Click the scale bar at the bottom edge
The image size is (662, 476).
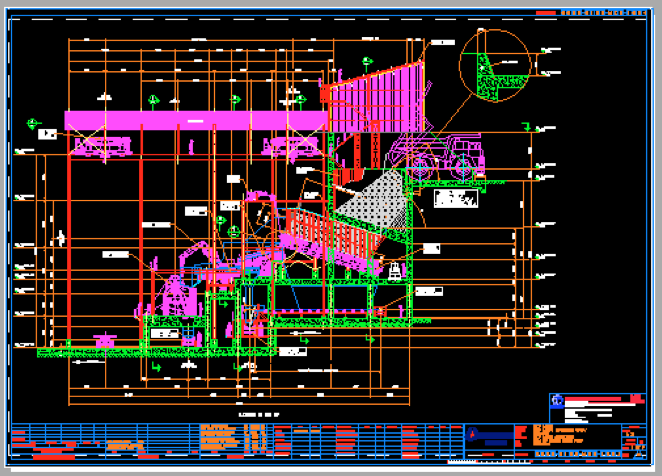pos(490,461)
